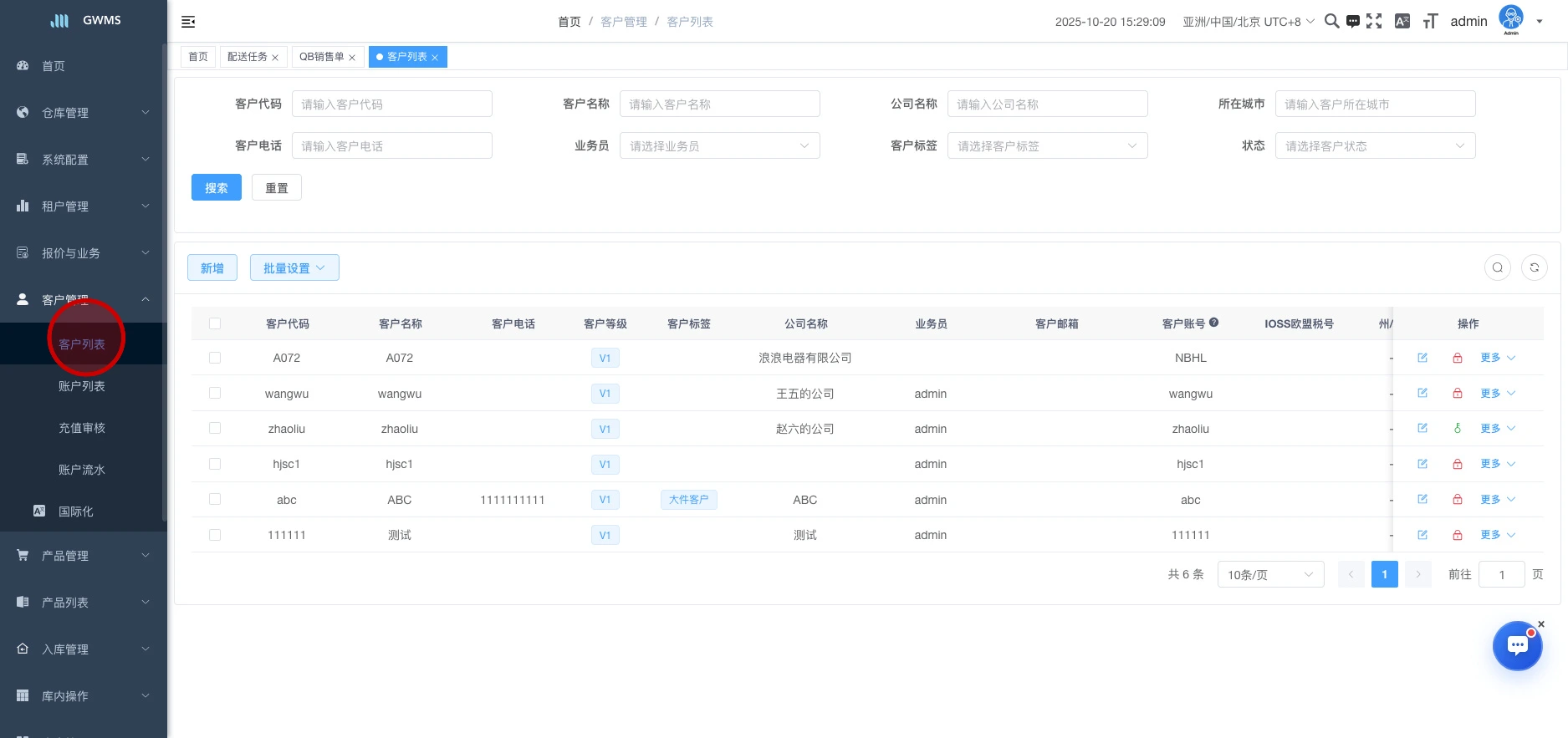
Task: Select the checkbox for customer abc
Action: point(215,500)
